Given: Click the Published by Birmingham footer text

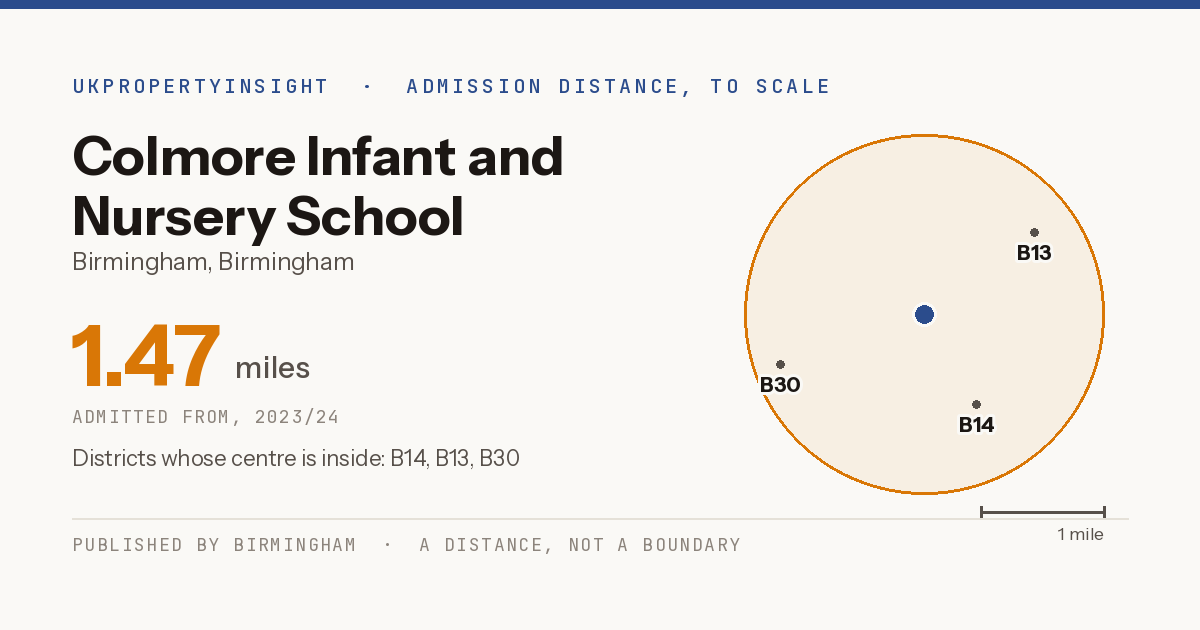Looking at the screenshot, I should pos(214,545).
